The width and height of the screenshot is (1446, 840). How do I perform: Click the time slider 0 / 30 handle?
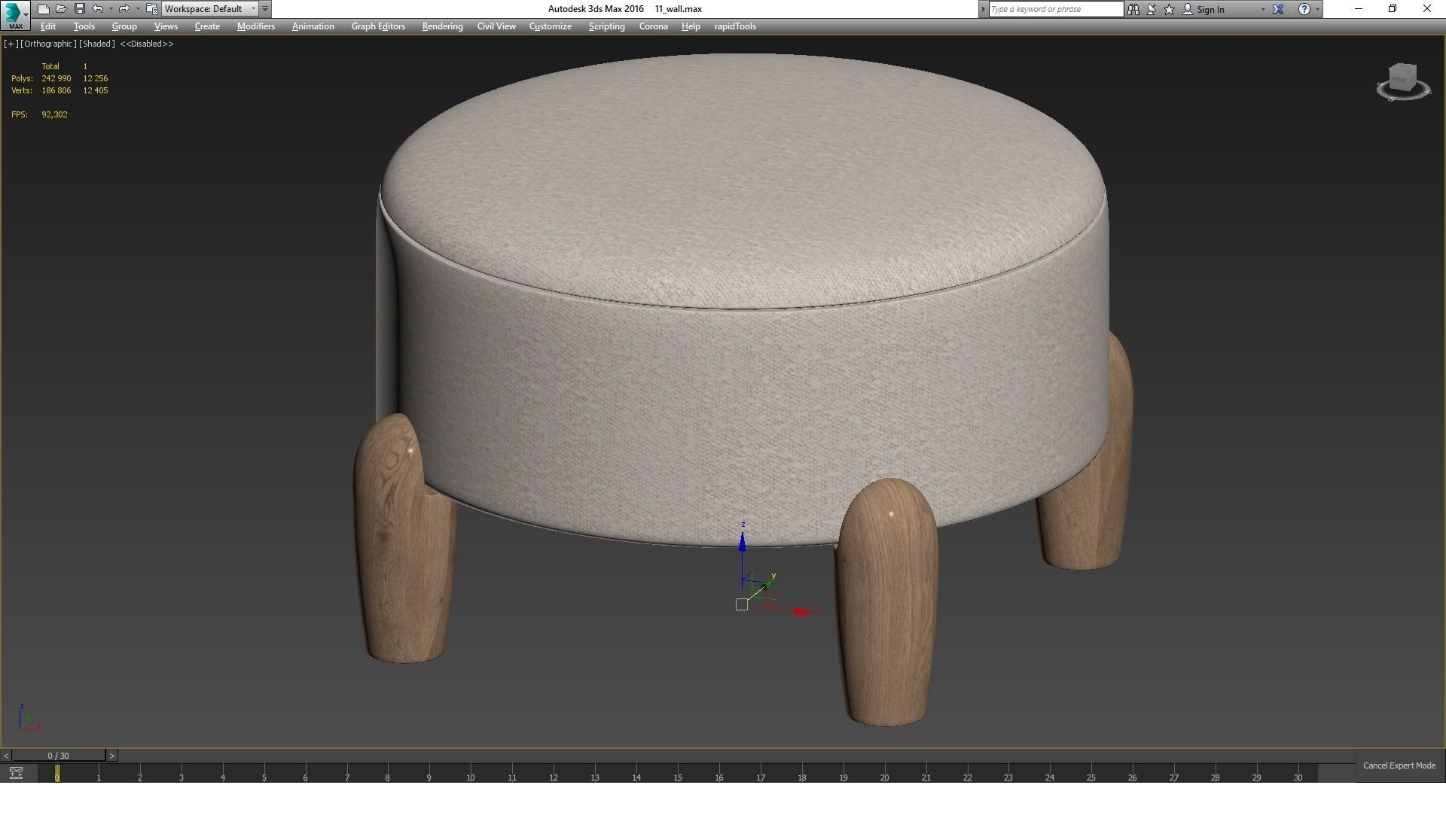click(58, 756)
